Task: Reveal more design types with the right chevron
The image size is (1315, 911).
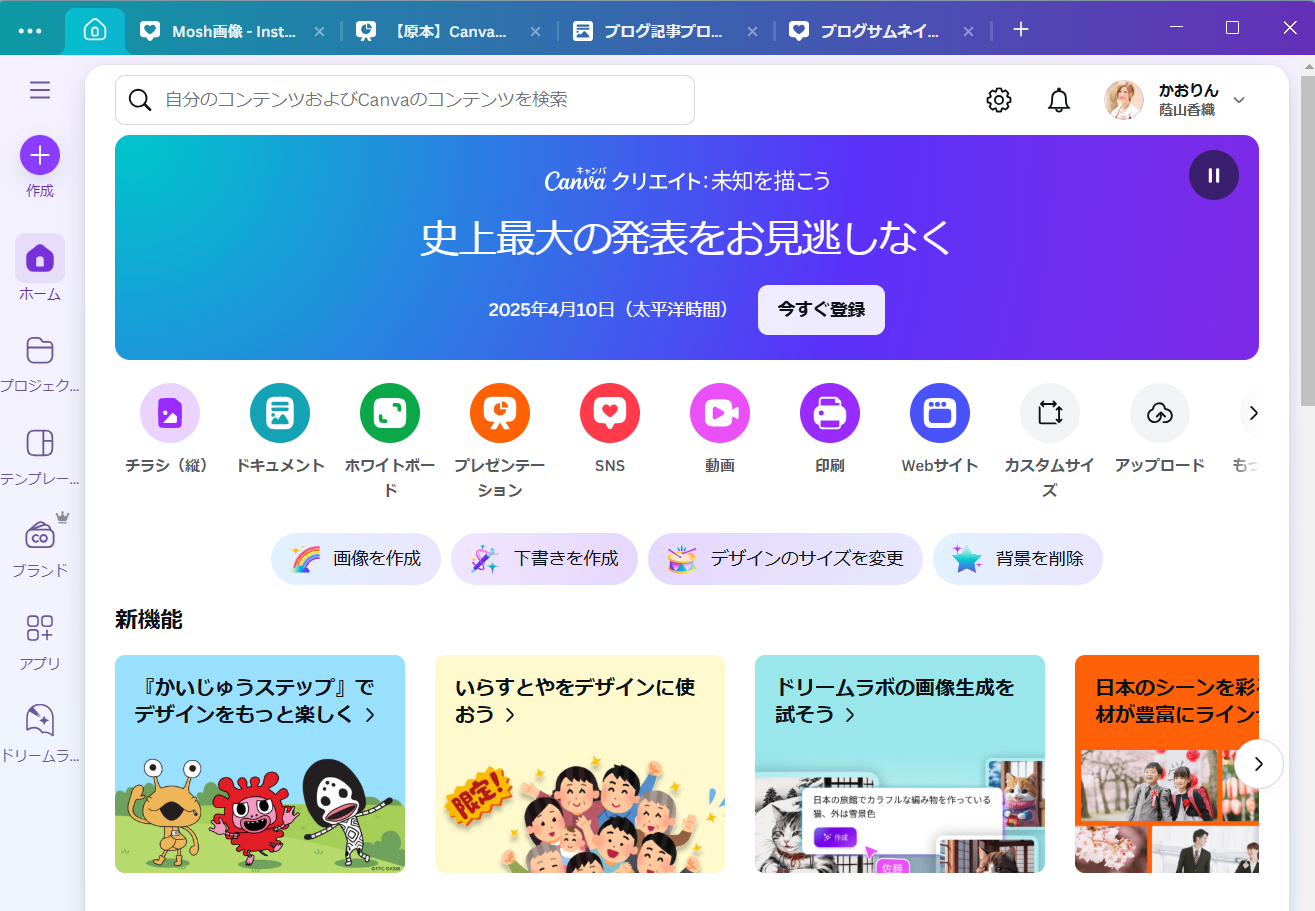Action: [1253, 412]
